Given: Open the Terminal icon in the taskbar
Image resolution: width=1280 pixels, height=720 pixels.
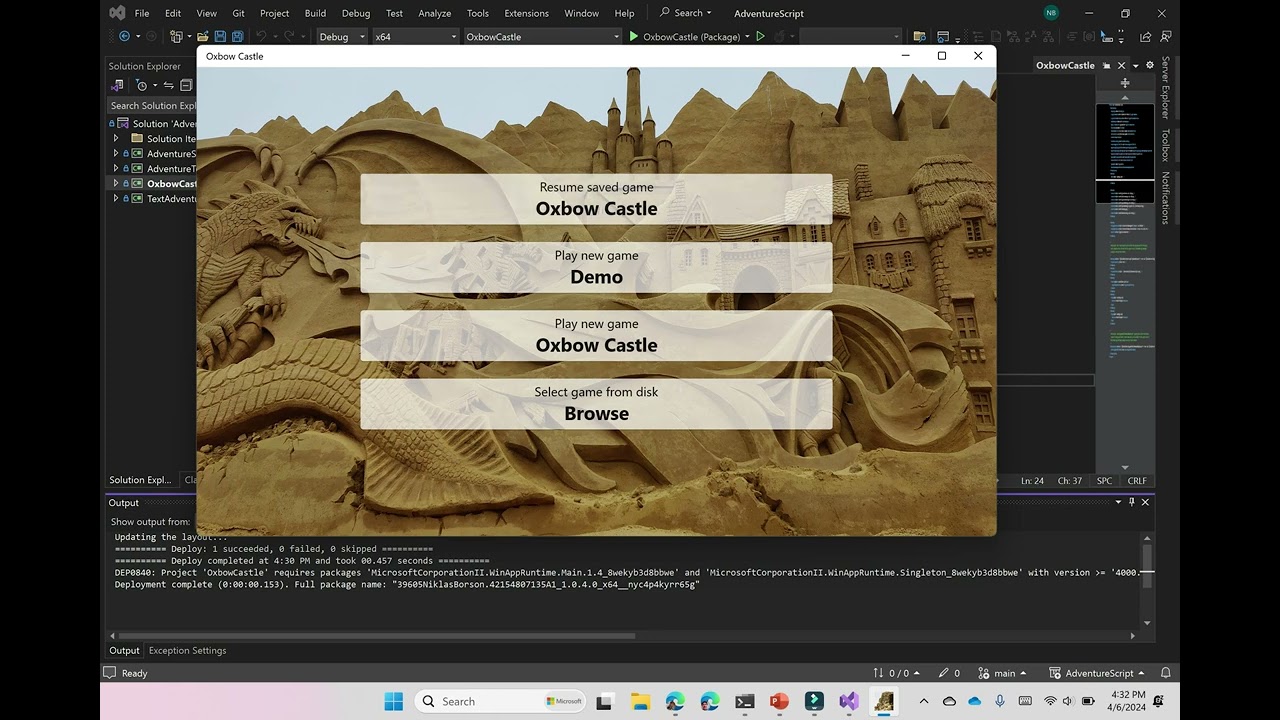Looking at the screenshot, I should (x=744, y=701).
